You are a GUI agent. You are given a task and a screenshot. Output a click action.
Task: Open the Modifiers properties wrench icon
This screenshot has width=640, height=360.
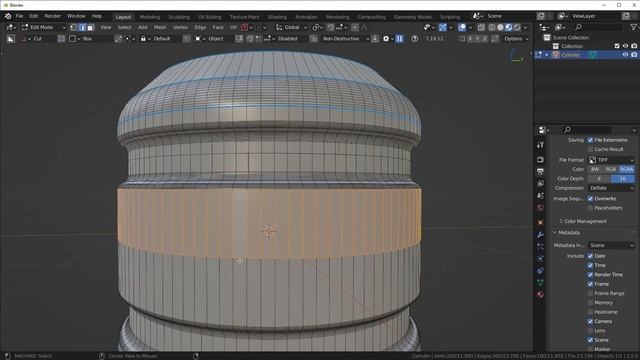click(540, 235)
